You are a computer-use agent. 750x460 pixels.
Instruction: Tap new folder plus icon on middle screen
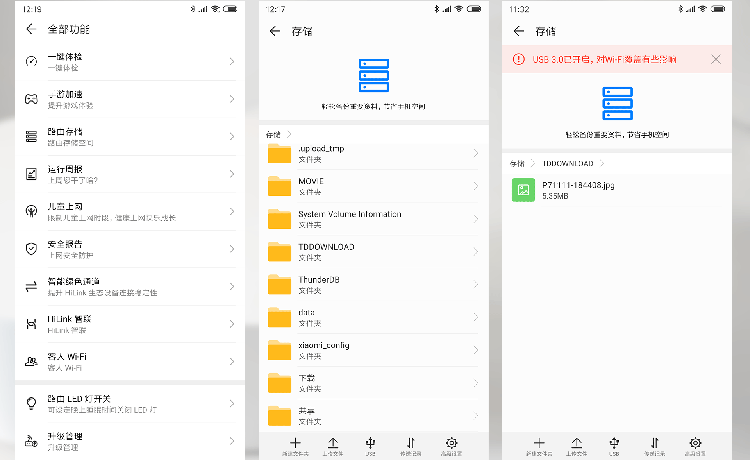295,443
